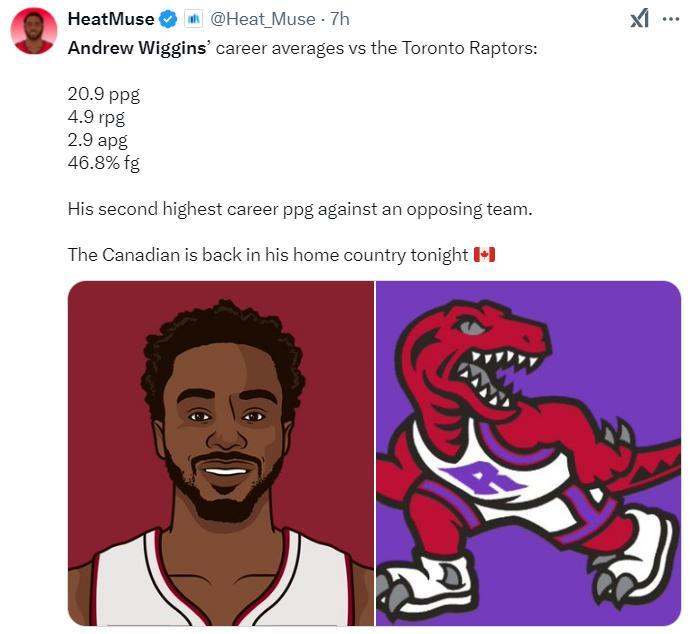Click the blue verified checkmark badge
Screen dimensions: 691x634
170,19
